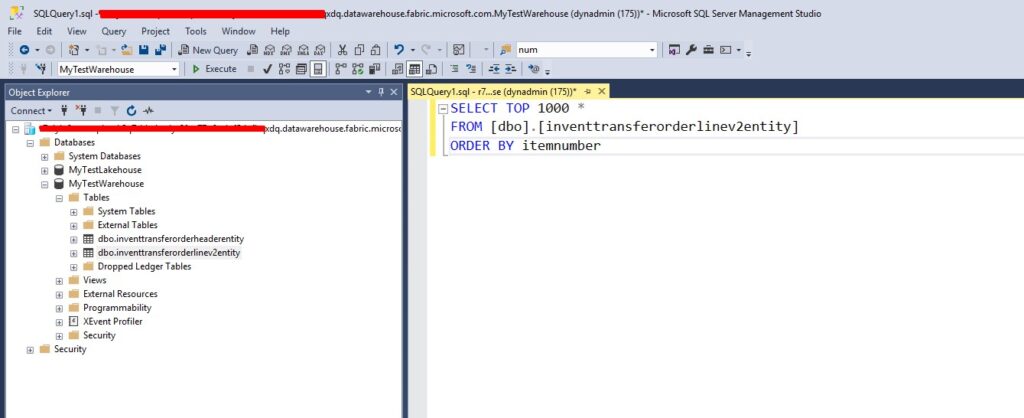This screenshot has width=1024, height=418.
Task: Click the Copy icon in toolbar
Action: tap(359, 50)
